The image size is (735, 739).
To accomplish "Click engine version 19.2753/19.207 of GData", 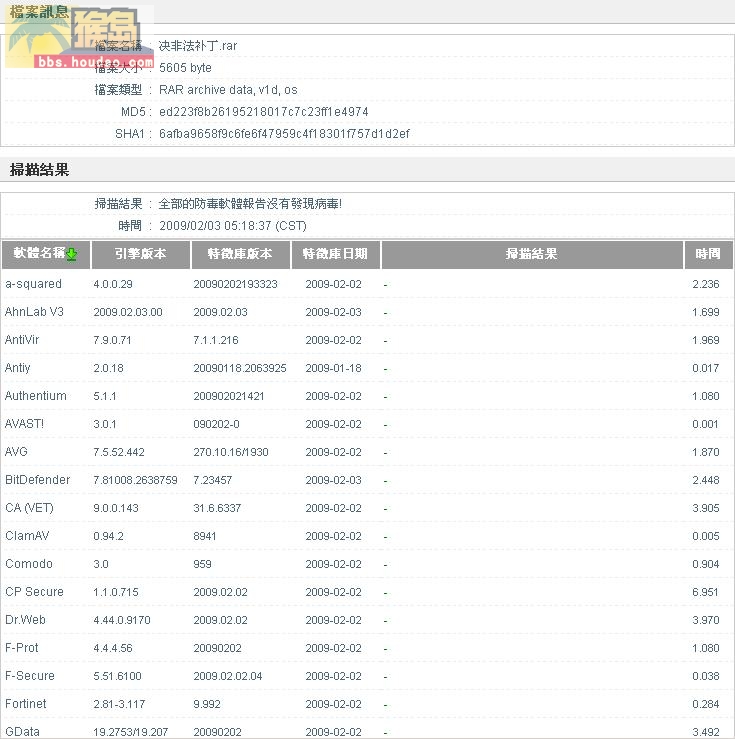I will click(131, 732).
